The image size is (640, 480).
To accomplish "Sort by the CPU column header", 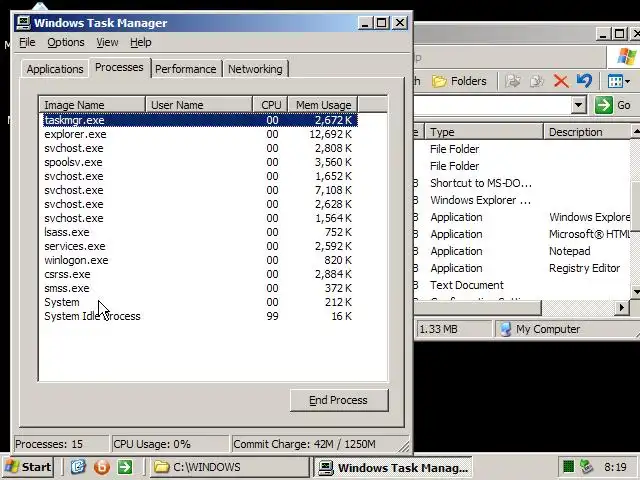I will point(271,105).
